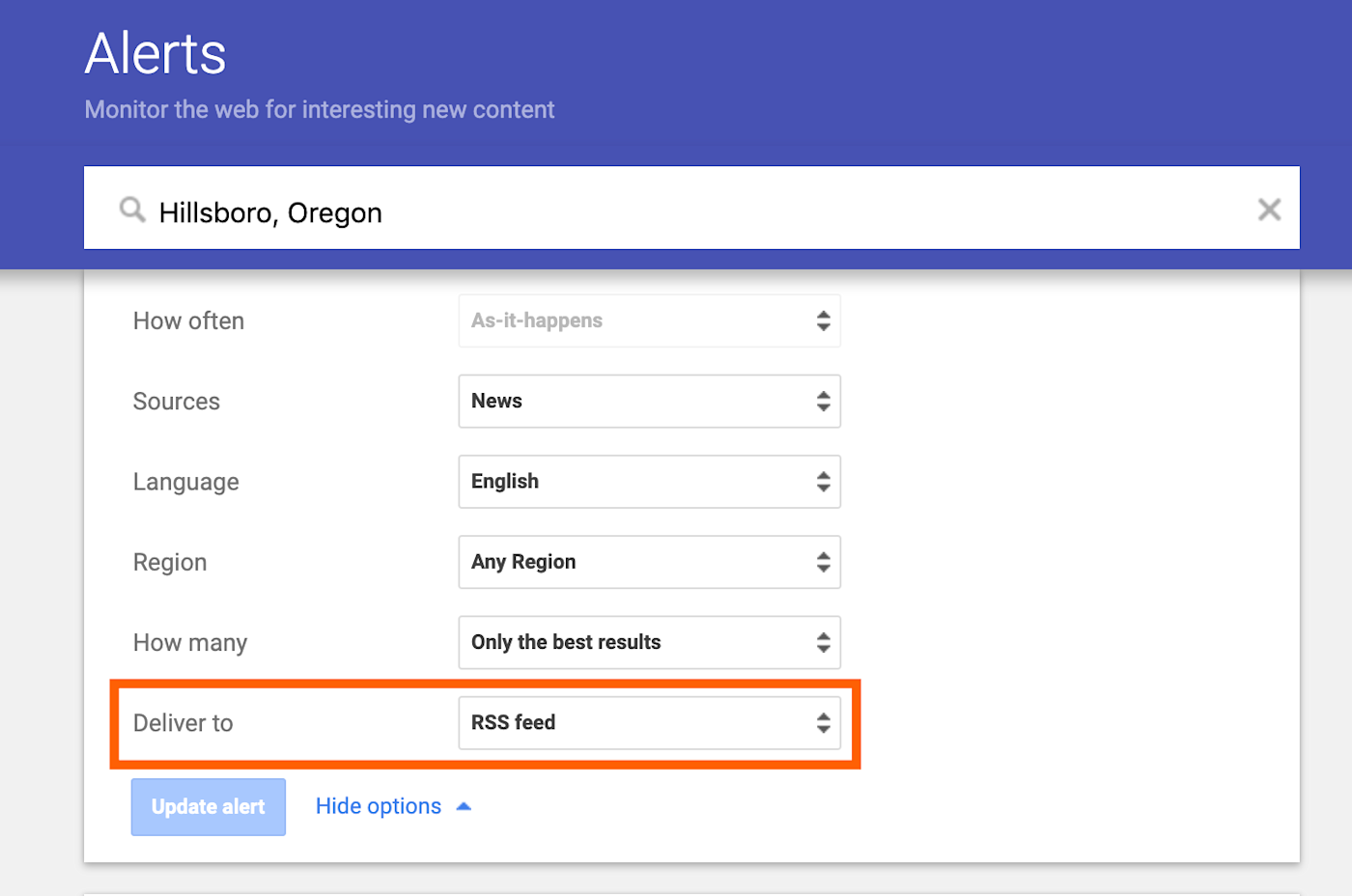Click the Alerts page heading
Screen dimensions: 1352x896
point(155,53)
